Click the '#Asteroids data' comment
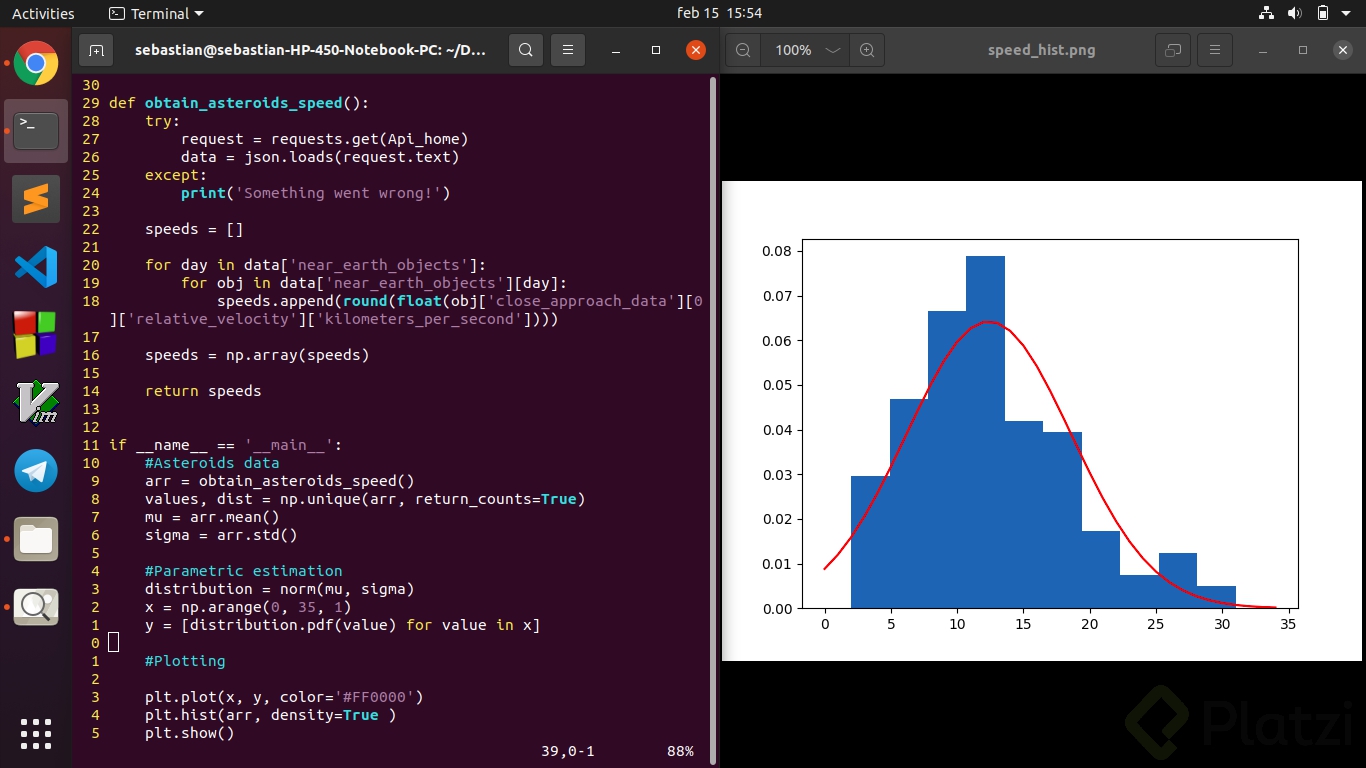 [x=212, y=463]
